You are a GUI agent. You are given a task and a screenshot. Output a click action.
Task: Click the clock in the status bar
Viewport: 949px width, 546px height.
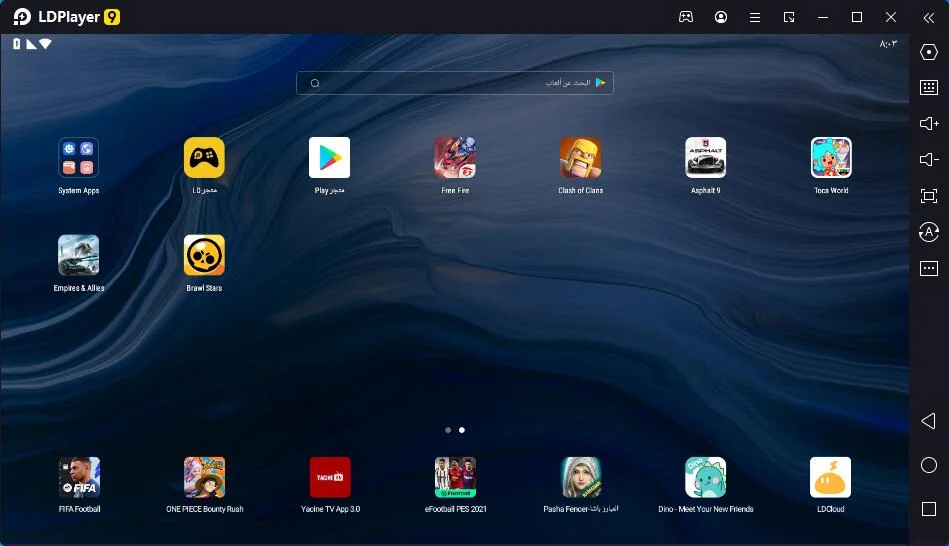[x=888, y=44]
